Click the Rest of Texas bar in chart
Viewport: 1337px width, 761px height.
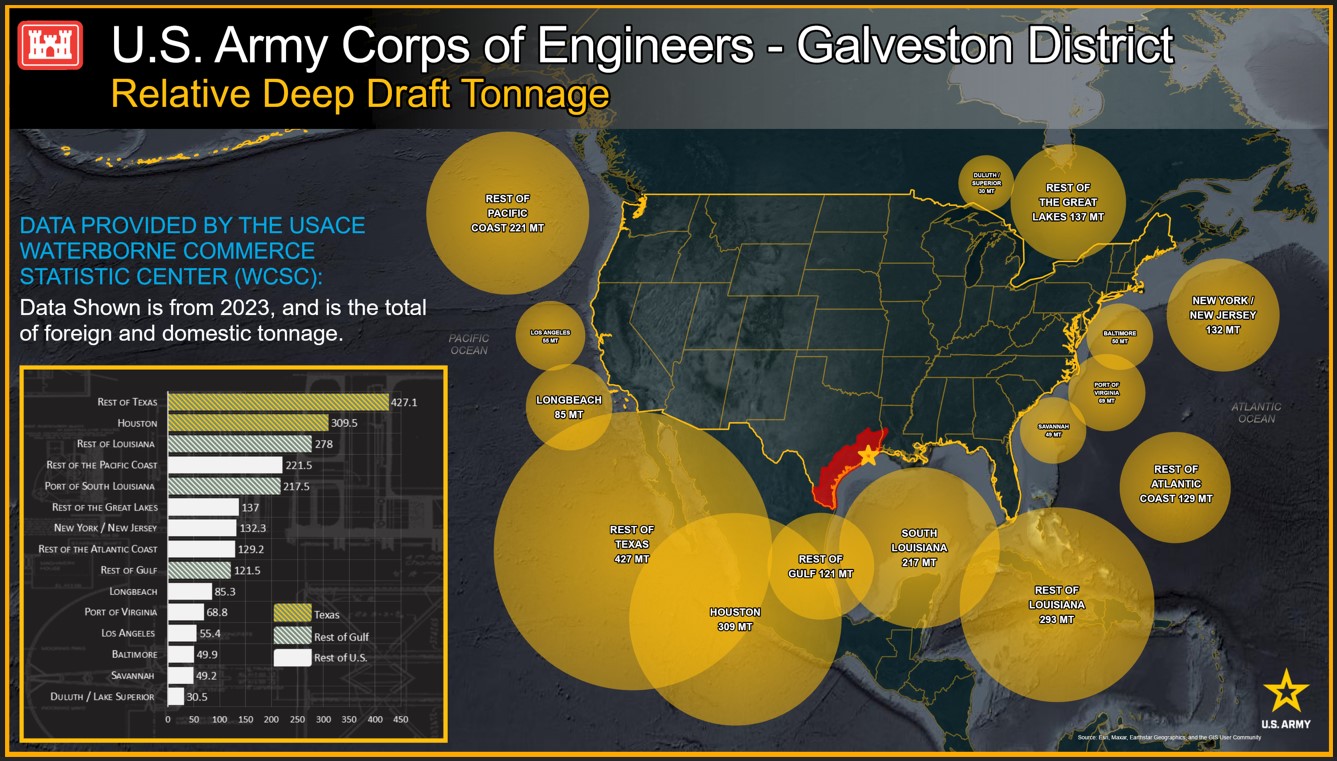(x=278, y=402)
